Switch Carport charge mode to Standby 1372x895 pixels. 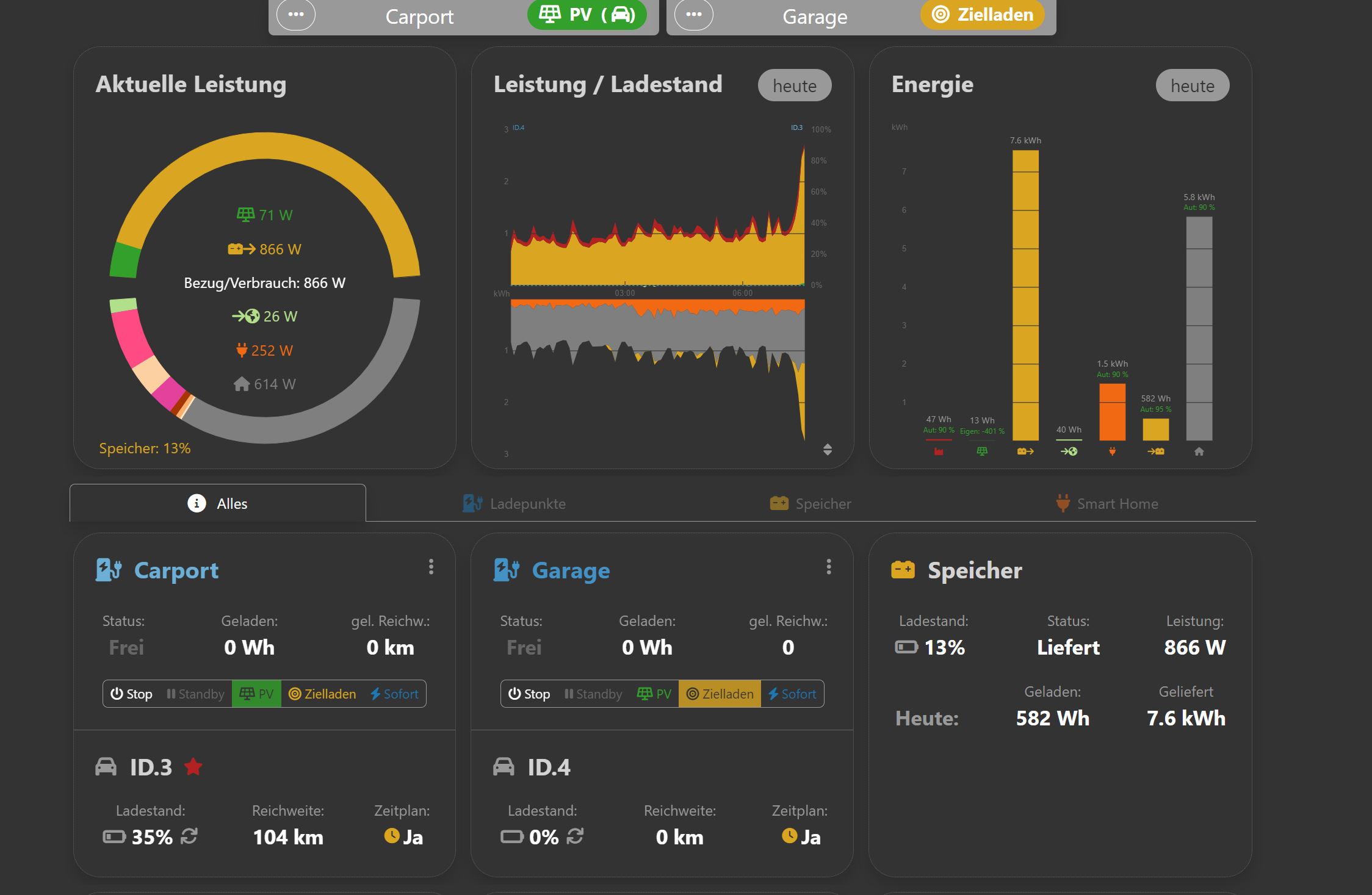click(195, 694)
